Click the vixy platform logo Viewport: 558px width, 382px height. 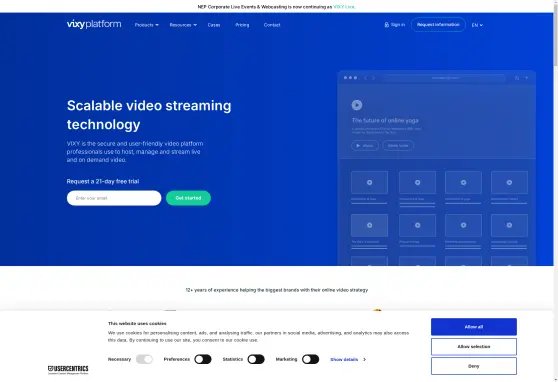[x=94, y=24]
